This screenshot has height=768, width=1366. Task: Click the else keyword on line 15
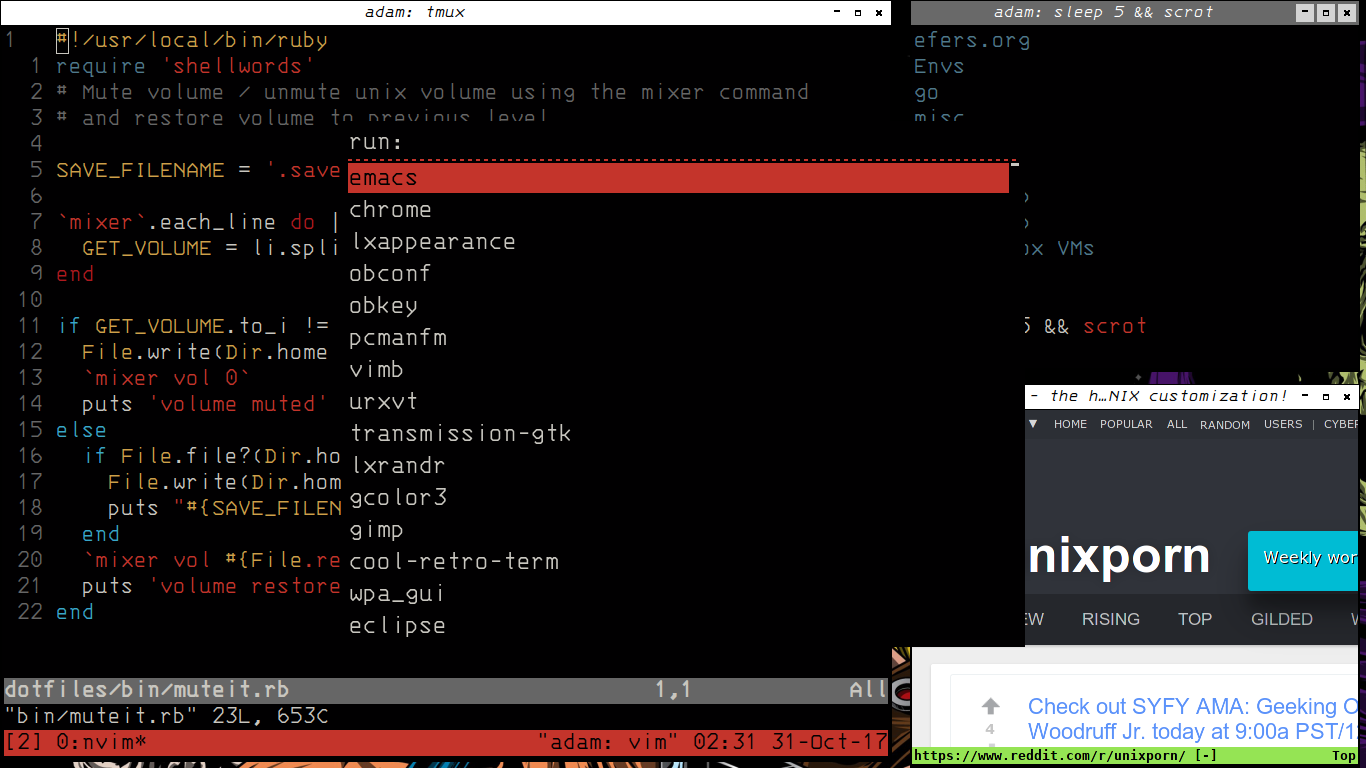tap(81, 430)
